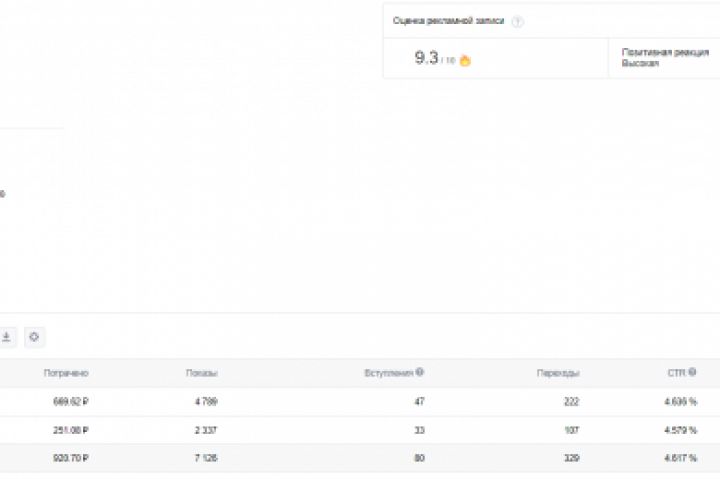The image size is (720, 480).
Task: Click the 4 789 impressions cell
Action: [x=204, y=402]
